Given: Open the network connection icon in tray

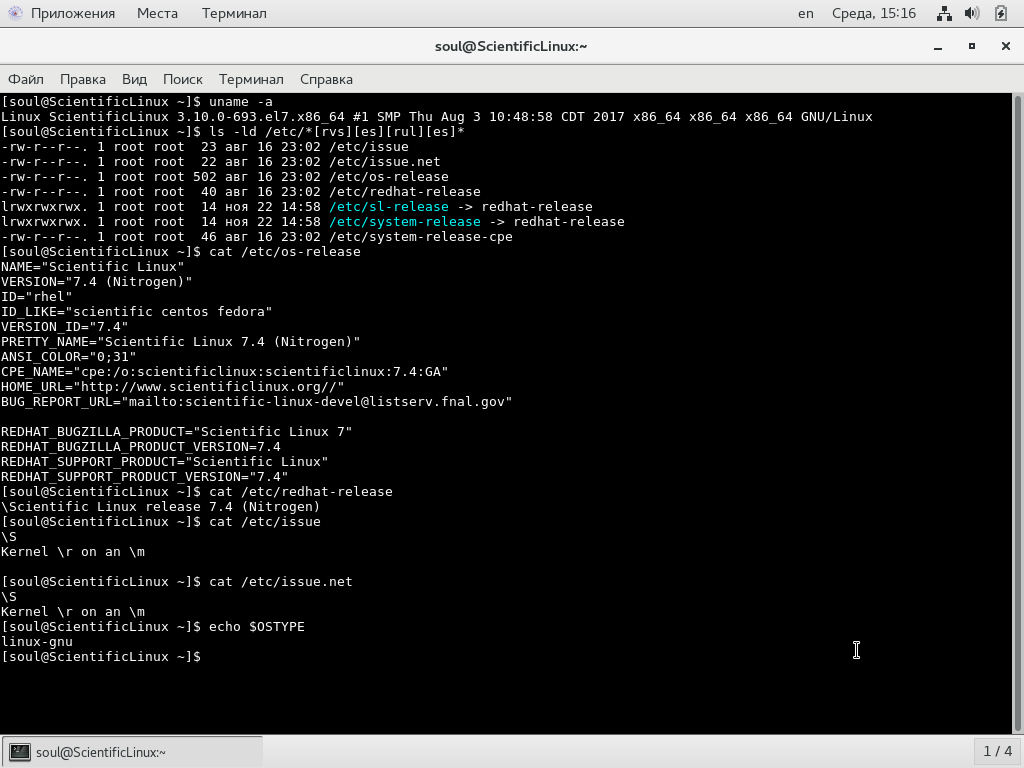Looking at the screenshot, I should [x=944, y=13].
